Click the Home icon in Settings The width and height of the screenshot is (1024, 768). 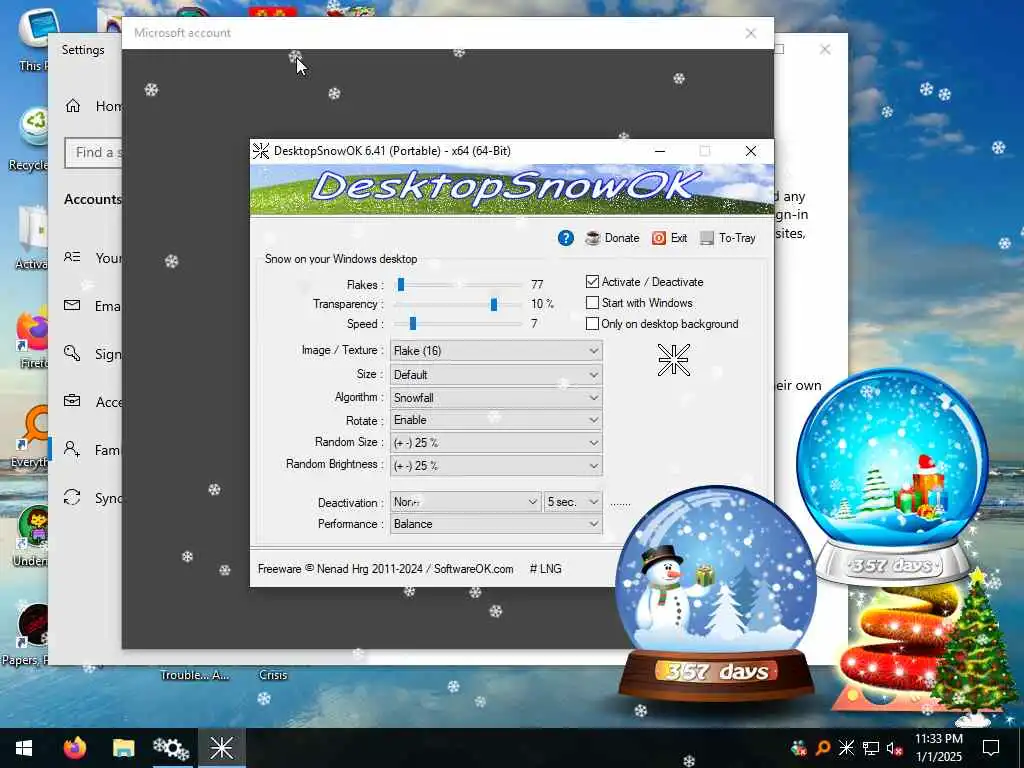click(72, 106)
